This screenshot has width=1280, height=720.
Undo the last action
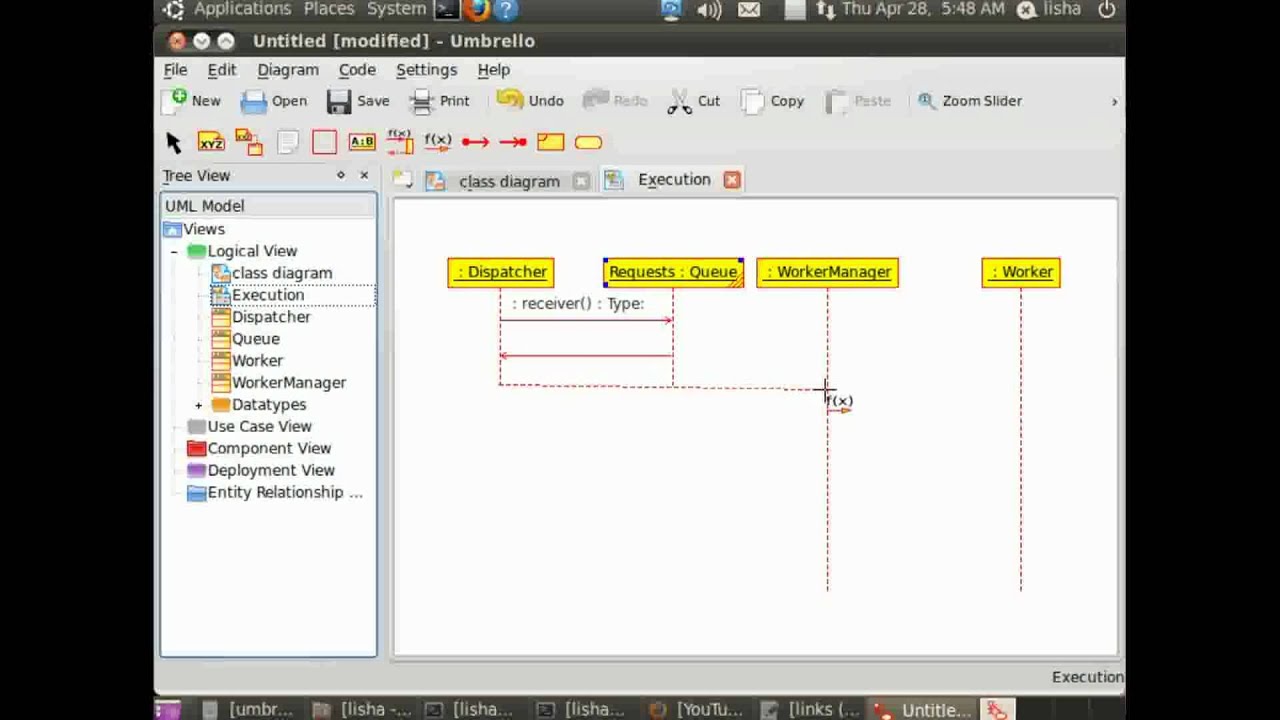(531, 100)
